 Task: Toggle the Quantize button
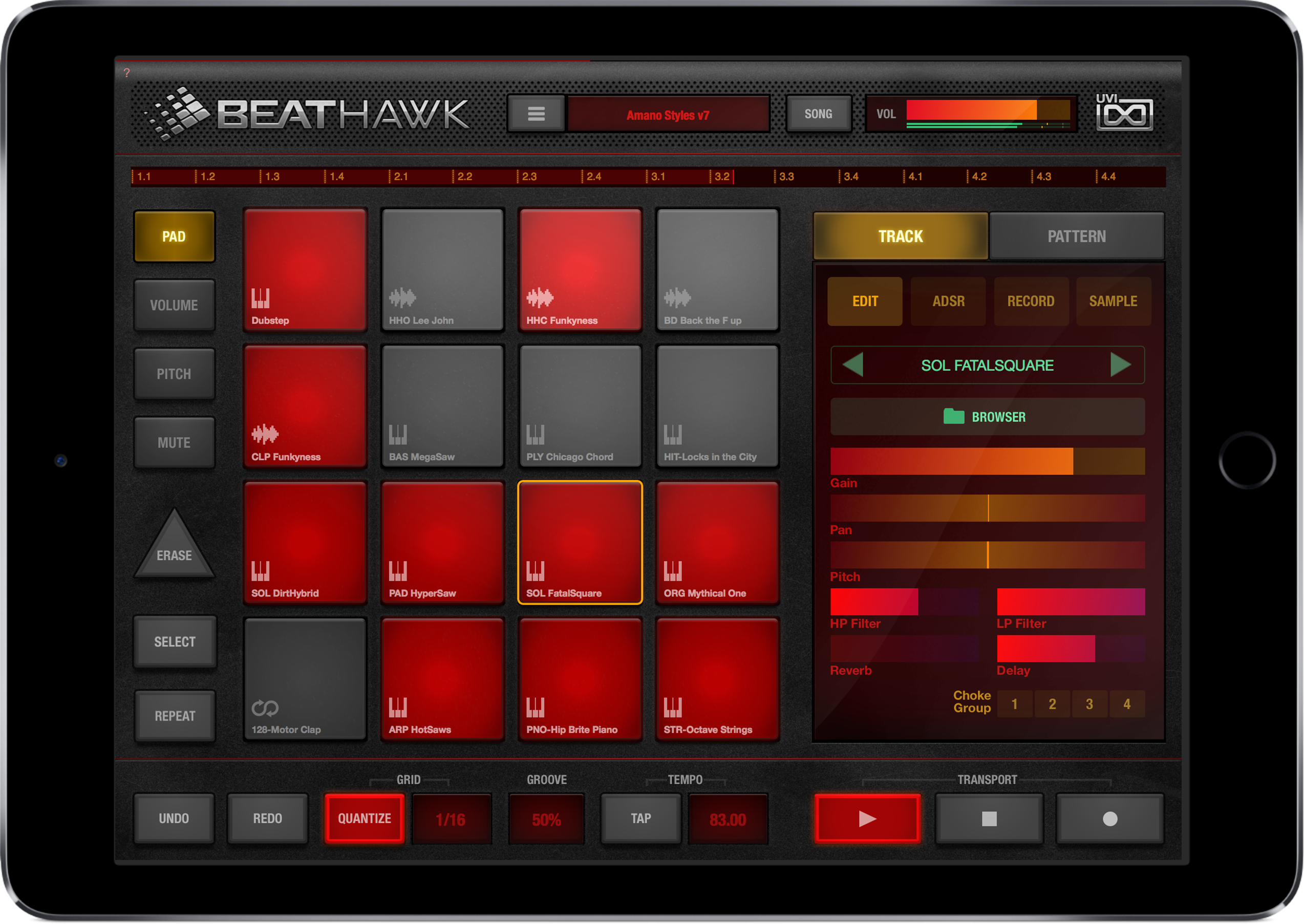pos(365,819)
